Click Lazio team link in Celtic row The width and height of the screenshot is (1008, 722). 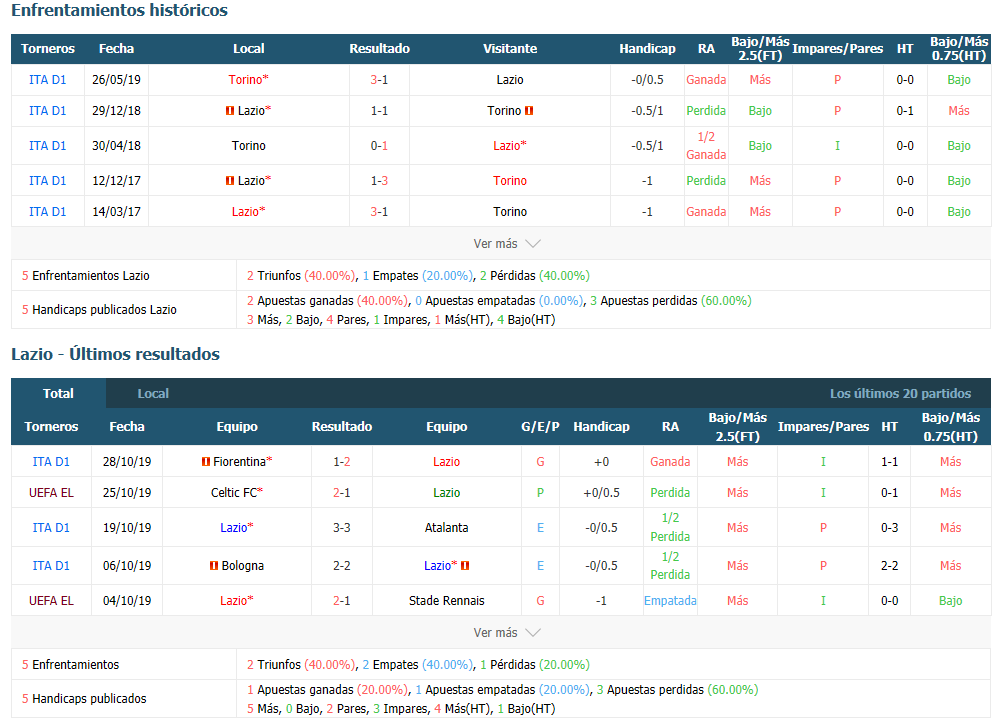point(447,492)
